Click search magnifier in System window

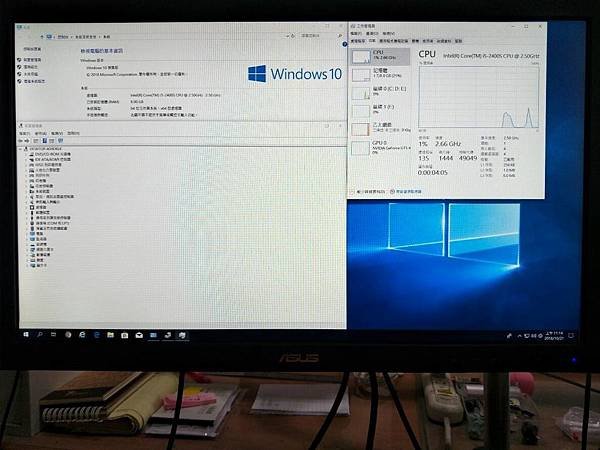(x=340, y=36)
